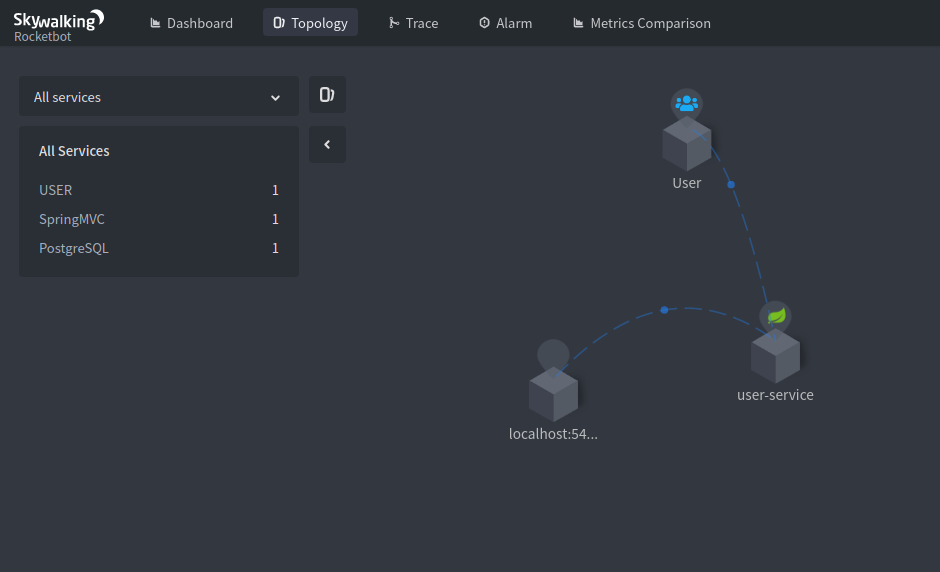Switch to the Dashboard tab

(191, 23)
